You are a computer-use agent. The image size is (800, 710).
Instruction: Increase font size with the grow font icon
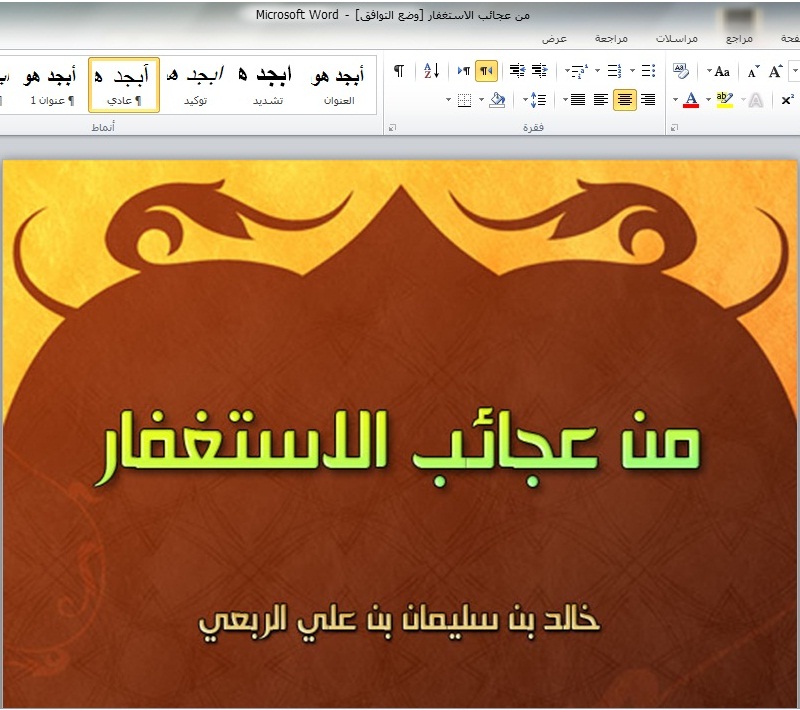click(x=776, y=71)
